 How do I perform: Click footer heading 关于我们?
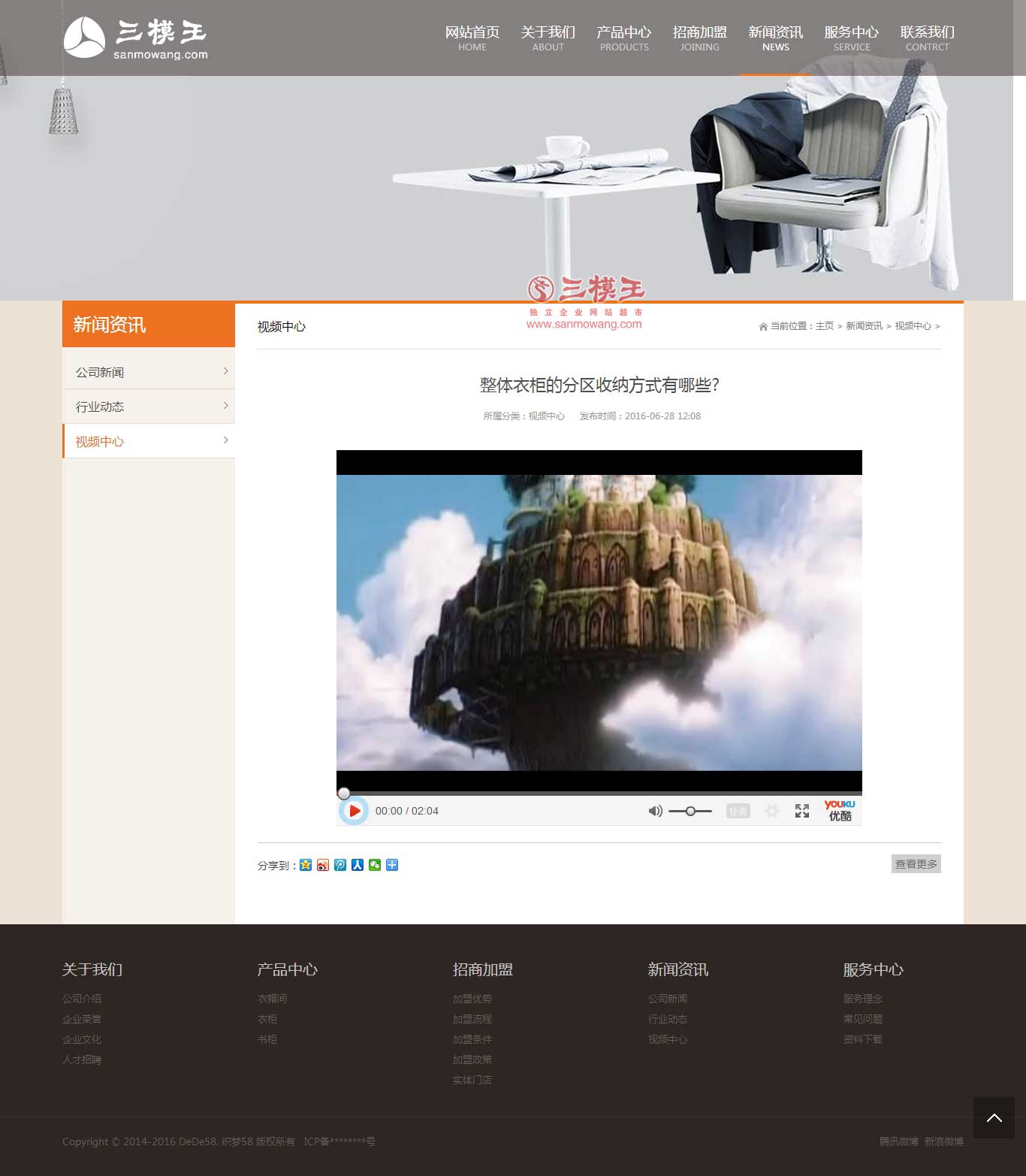coord(92,969)
